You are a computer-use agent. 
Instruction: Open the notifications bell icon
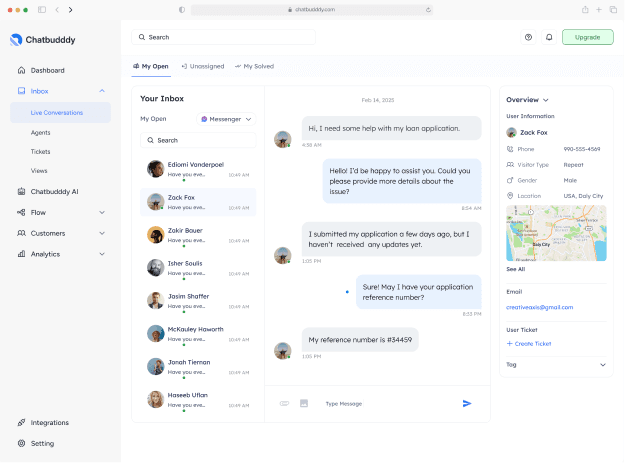(549, 37)
